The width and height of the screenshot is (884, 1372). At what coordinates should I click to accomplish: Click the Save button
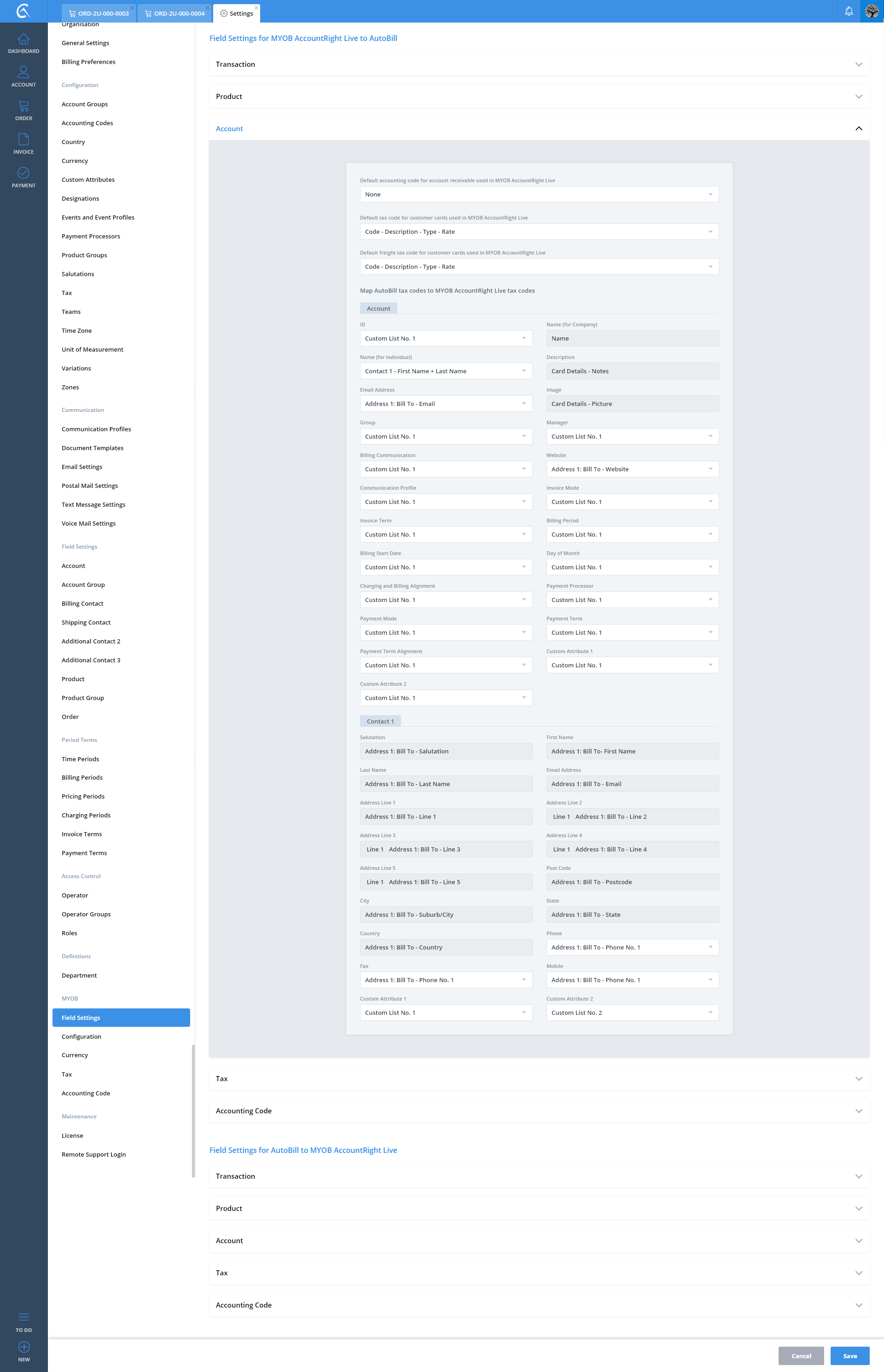coord(849,1356)
